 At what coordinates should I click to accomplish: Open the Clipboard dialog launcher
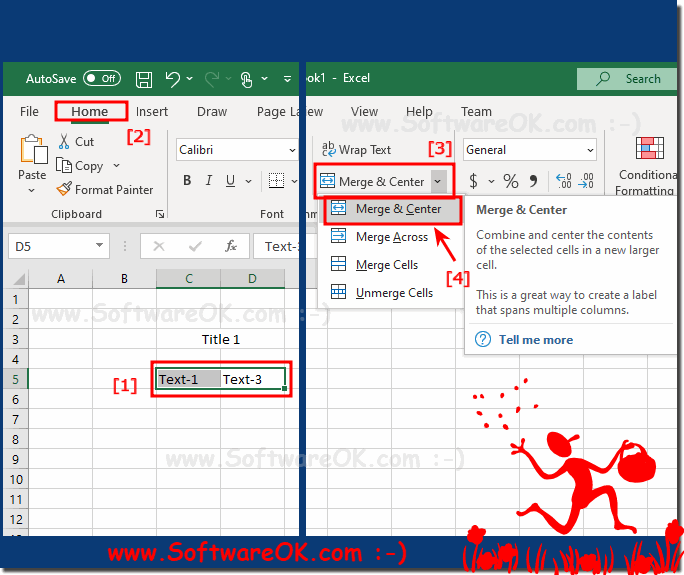(x=160, y=214)
